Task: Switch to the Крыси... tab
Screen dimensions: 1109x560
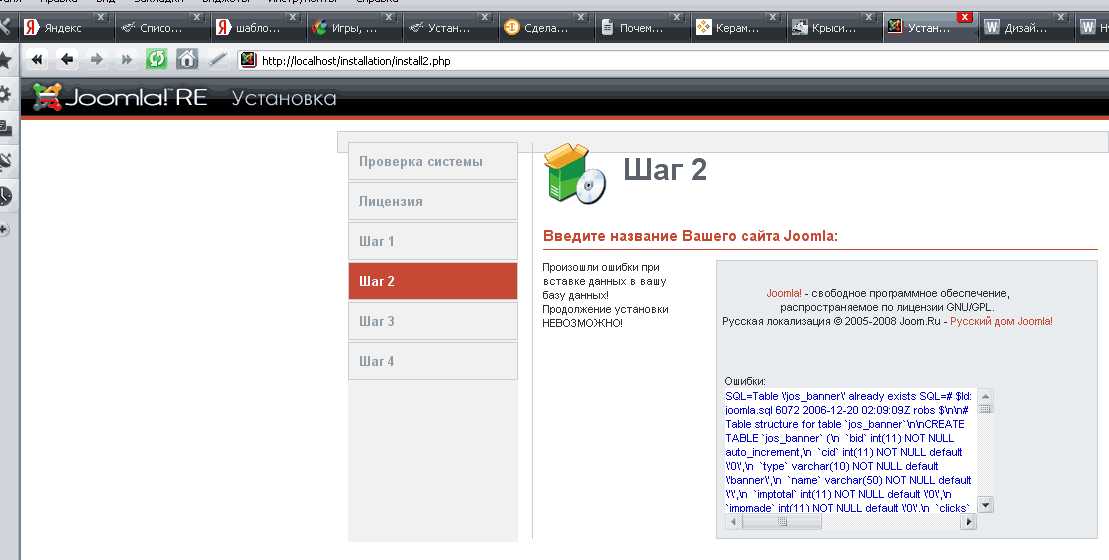Action: coord(834,28)
